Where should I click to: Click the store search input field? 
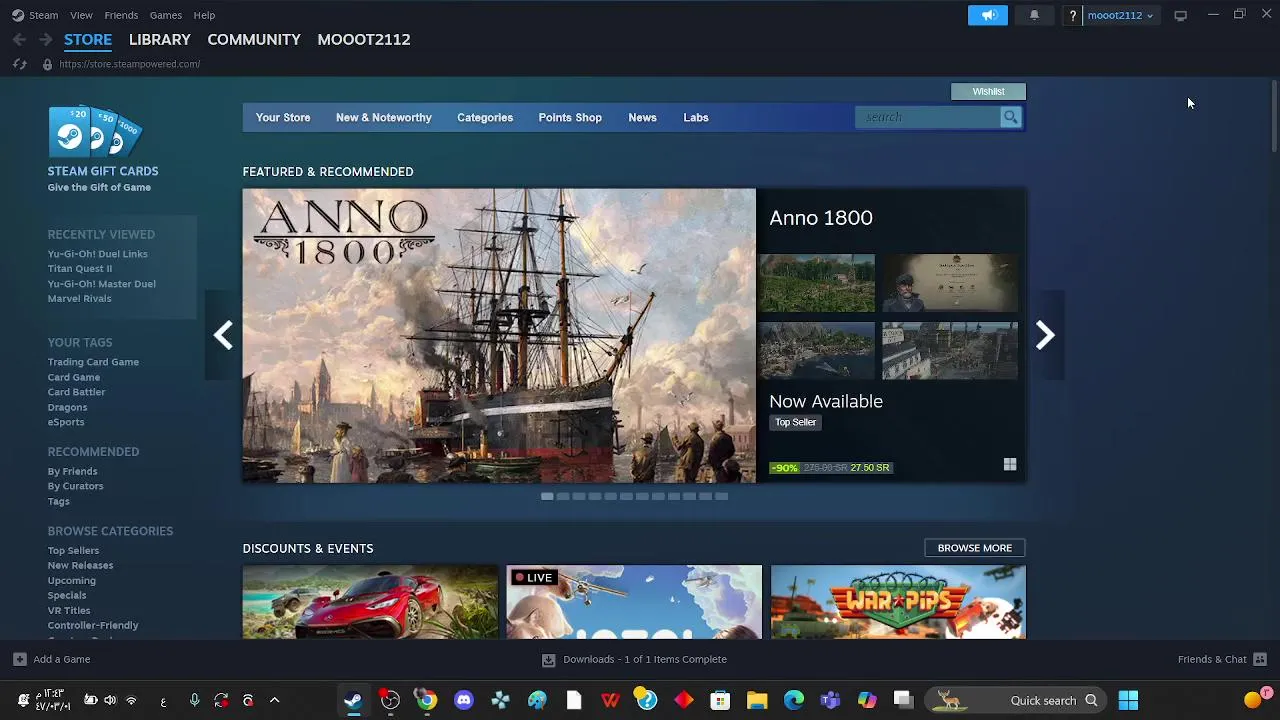(929, 117)
